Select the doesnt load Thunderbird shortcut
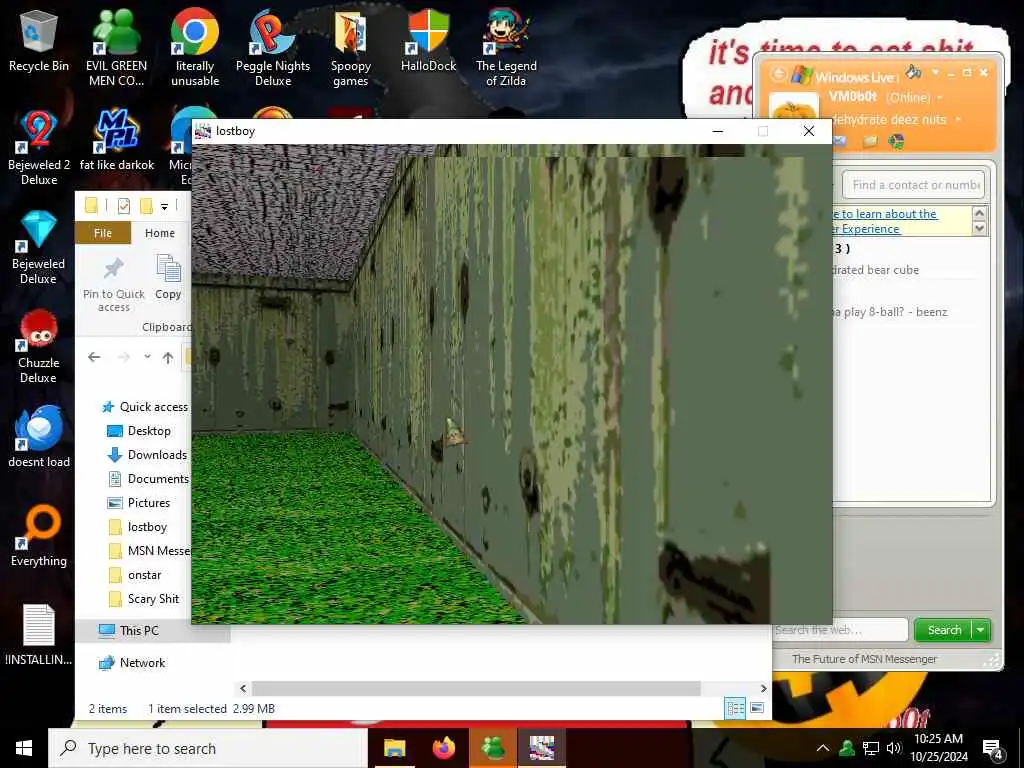 pyautogui.click(x=39, y=436)
